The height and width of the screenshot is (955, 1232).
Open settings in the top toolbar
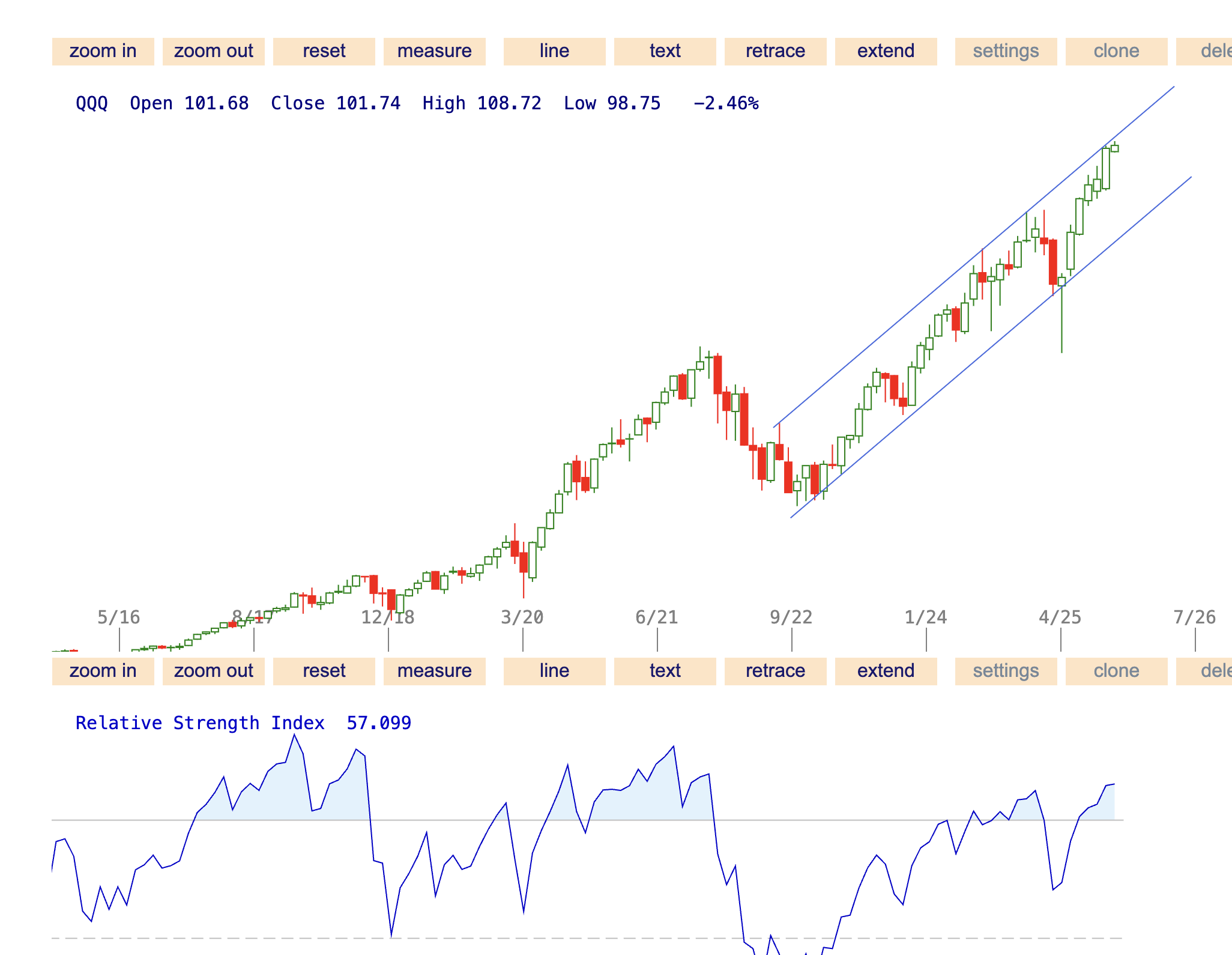coord(1006,51)
